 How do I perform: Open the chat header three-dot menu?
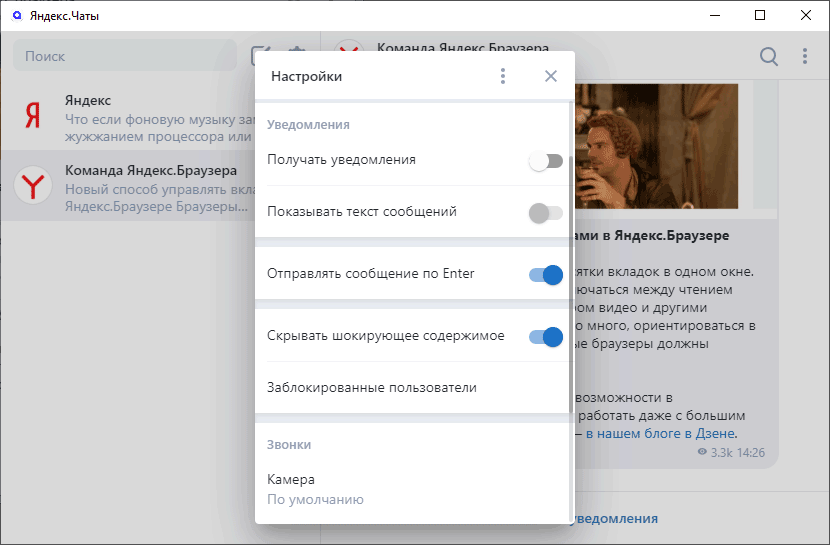805,56
